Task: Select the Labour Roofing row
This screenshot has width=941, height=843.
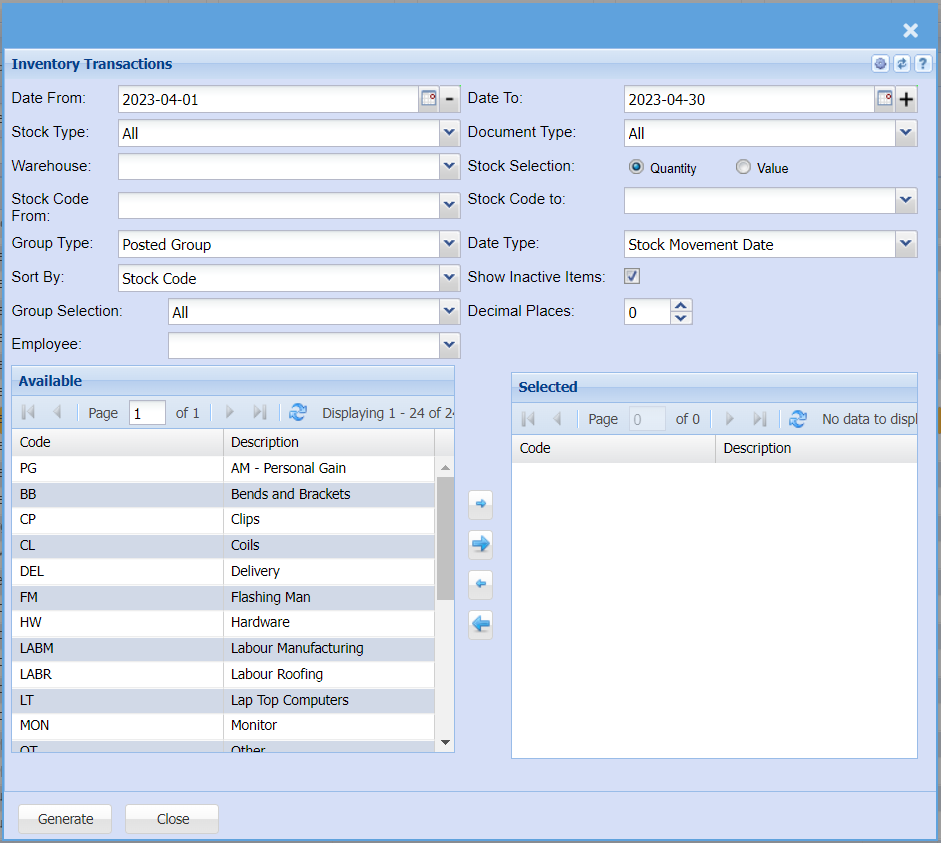Action: [222, 674]
